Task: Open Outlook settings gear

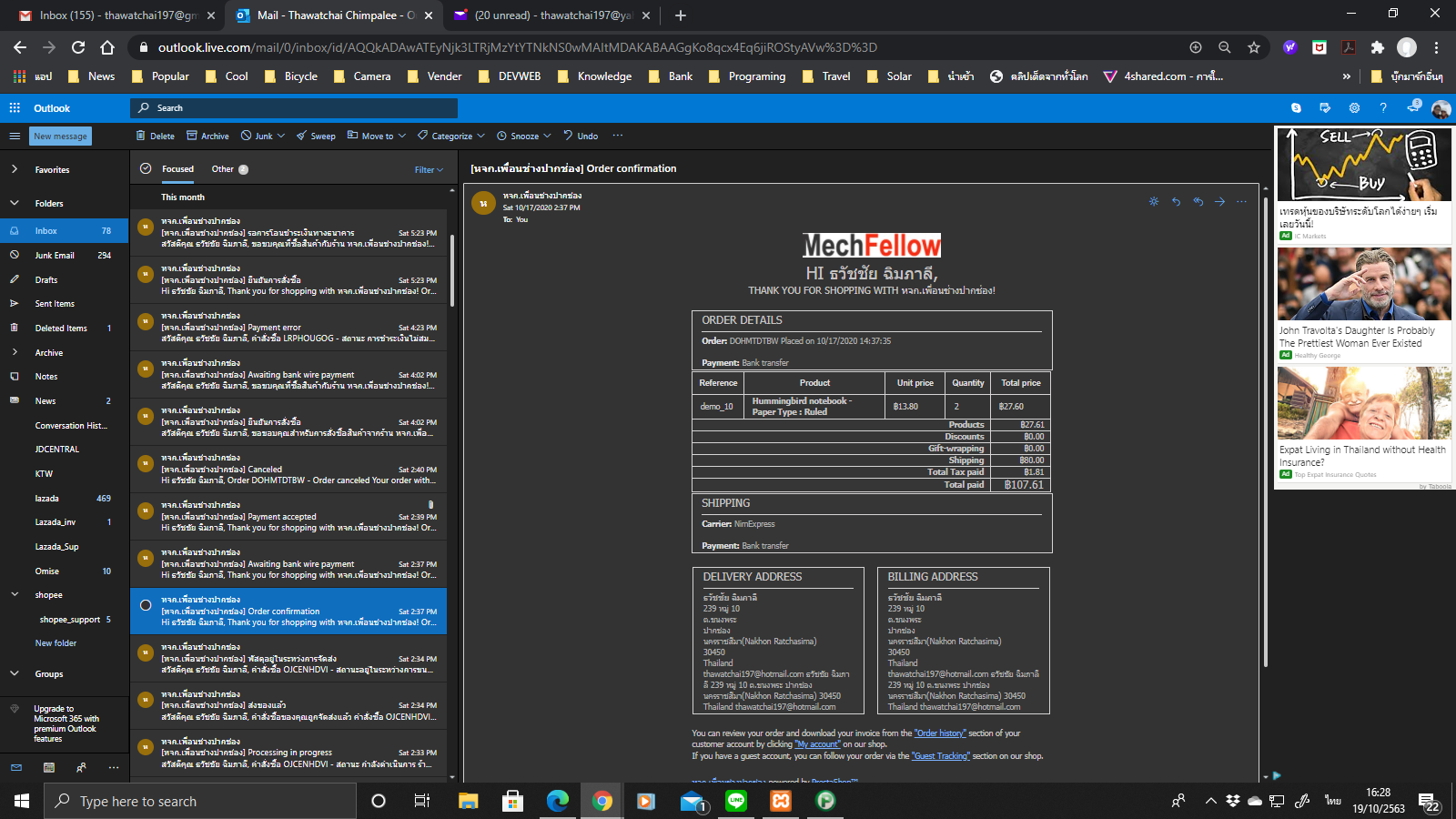Action: pyautogui.click(x=1354, y=107)
